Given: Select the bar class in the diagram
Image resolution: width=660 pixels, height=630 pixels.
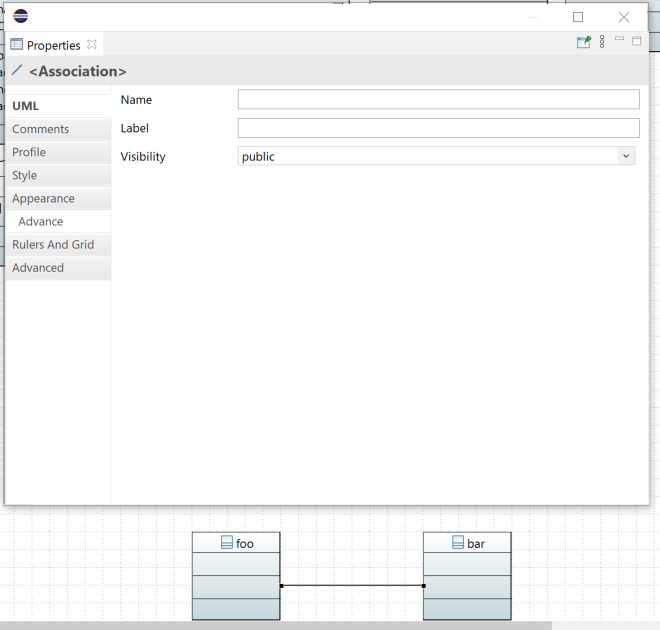Looking at the screenshot, I should (x=467, y=576).
